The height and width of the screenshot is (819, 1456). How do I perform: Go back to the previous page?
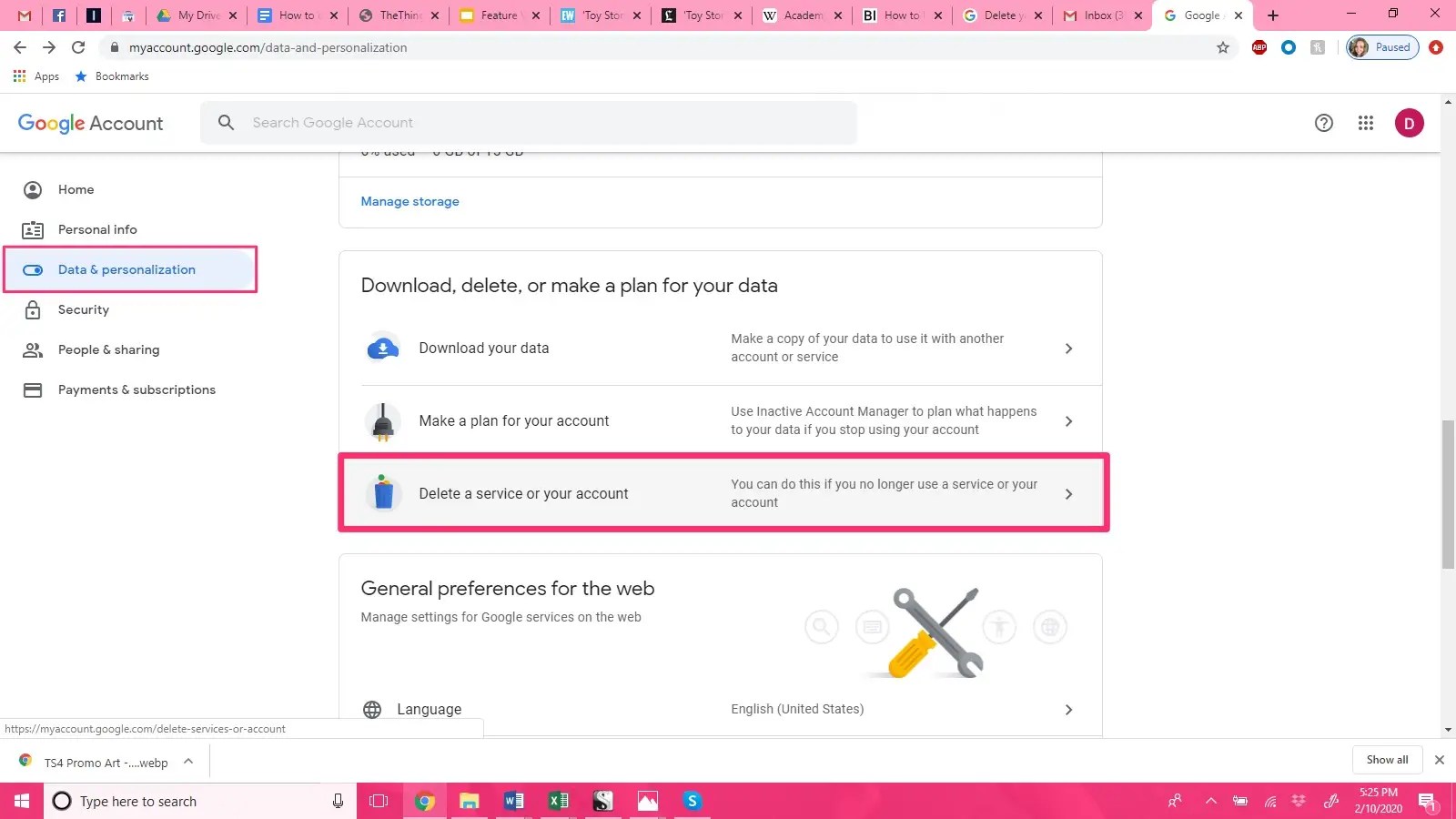(x=20, y=47)
